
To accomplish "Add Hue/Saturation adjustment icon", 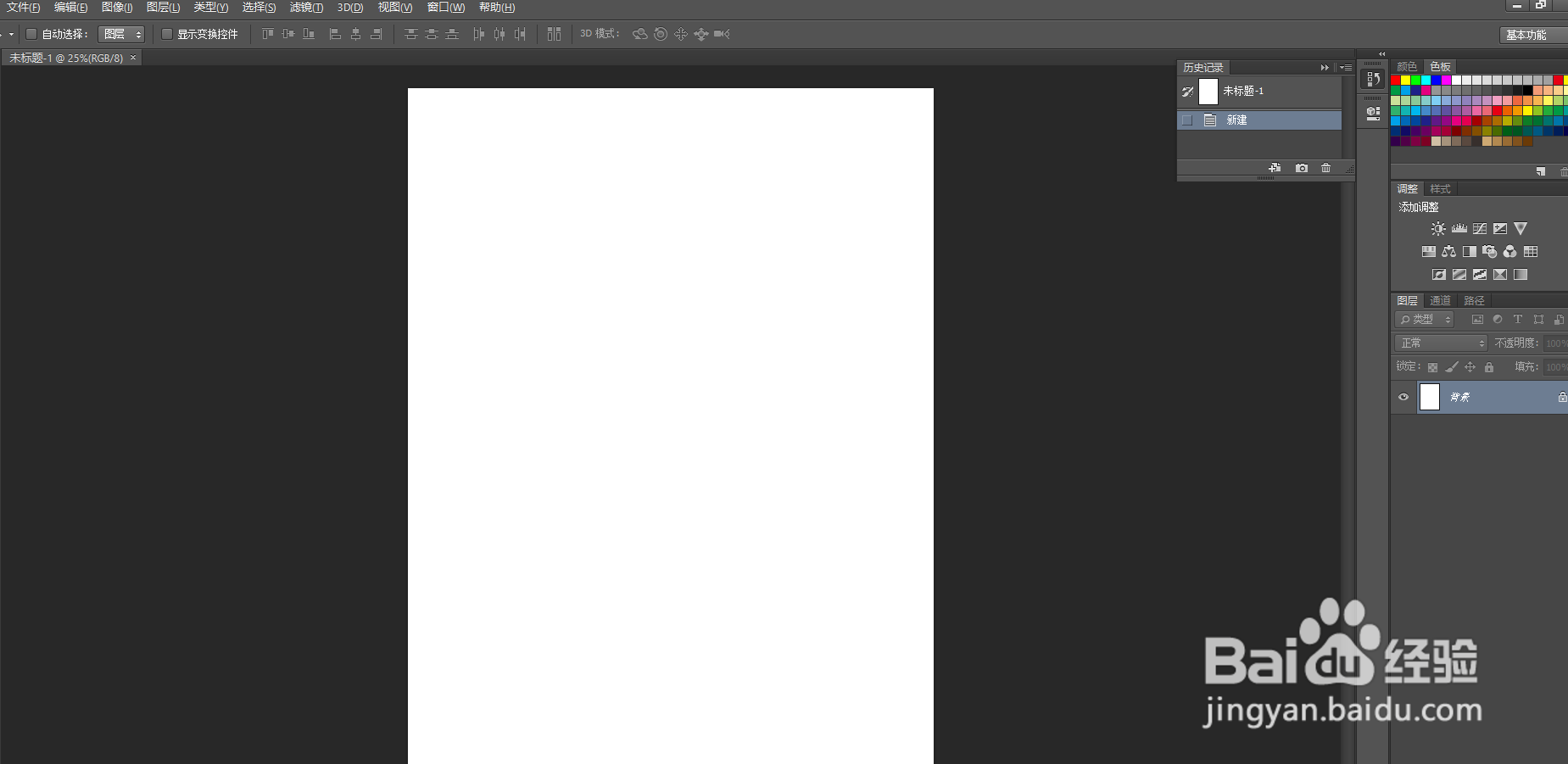I will pyautogui.click(x=1429, y=252).
